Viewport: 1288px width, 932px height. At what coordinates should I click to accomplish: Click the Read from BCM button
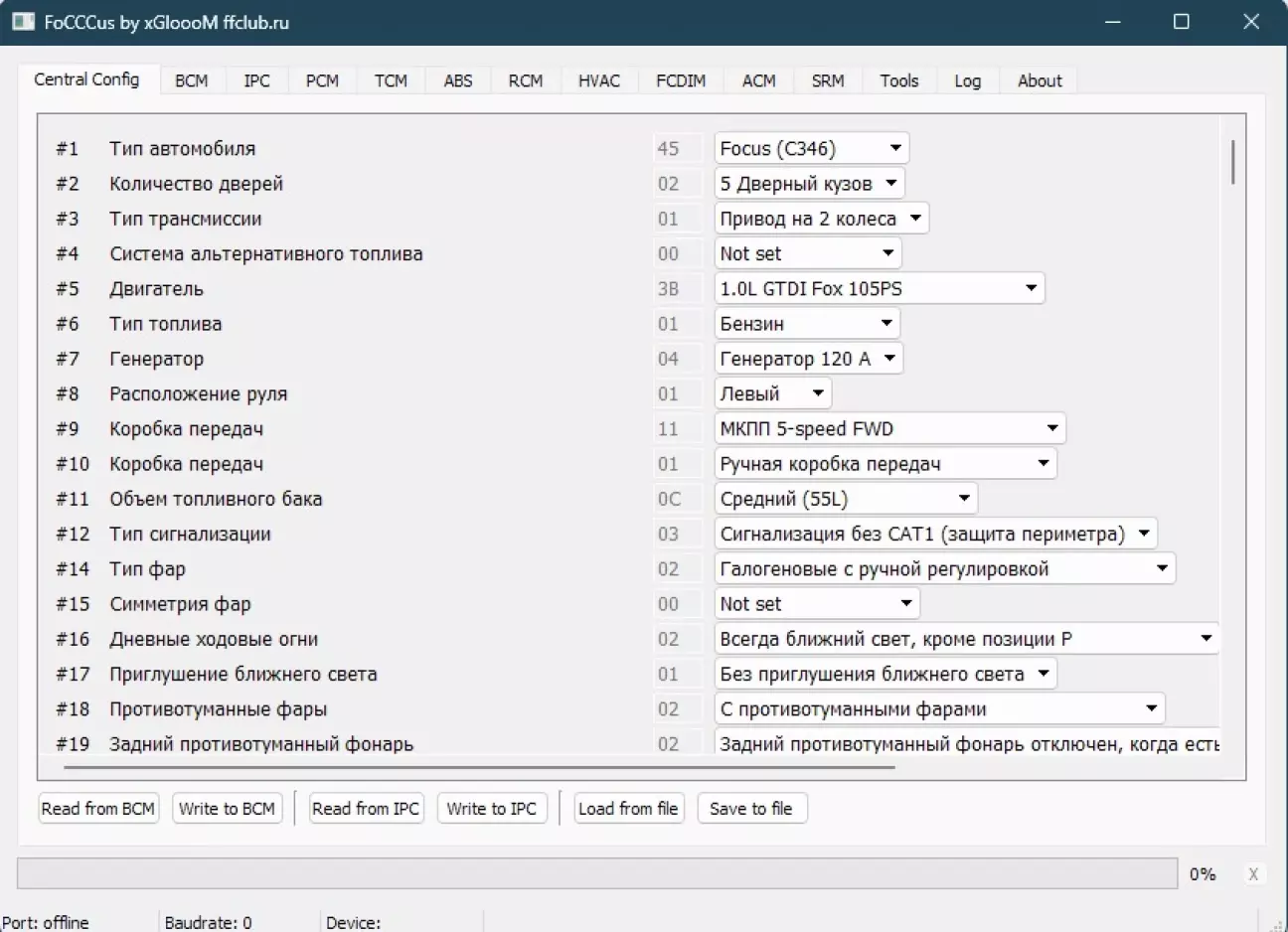(x=98, y=809)
